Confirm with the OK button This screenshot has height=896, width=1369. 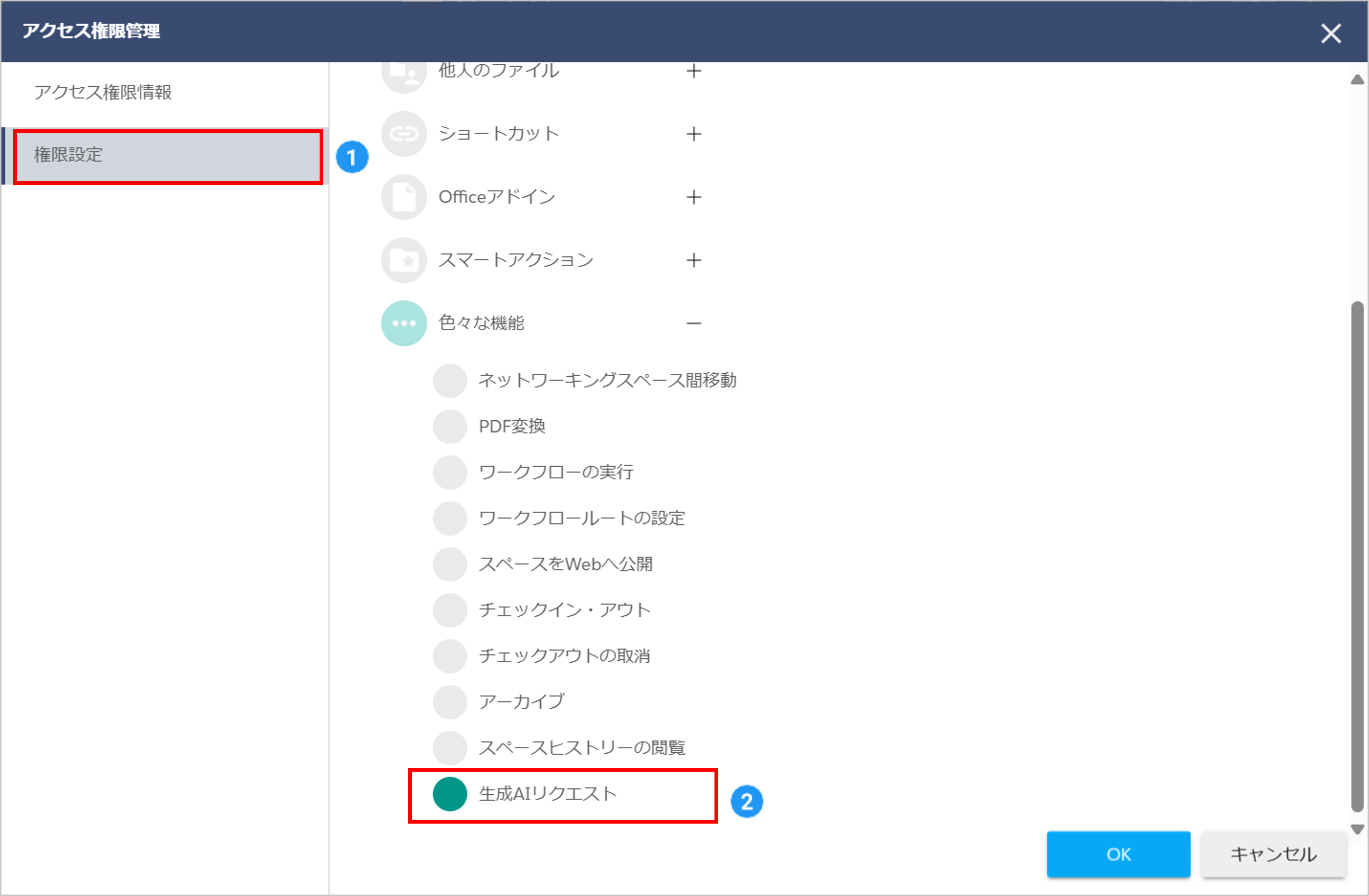pyautogui.click(x=1118, y=854)
